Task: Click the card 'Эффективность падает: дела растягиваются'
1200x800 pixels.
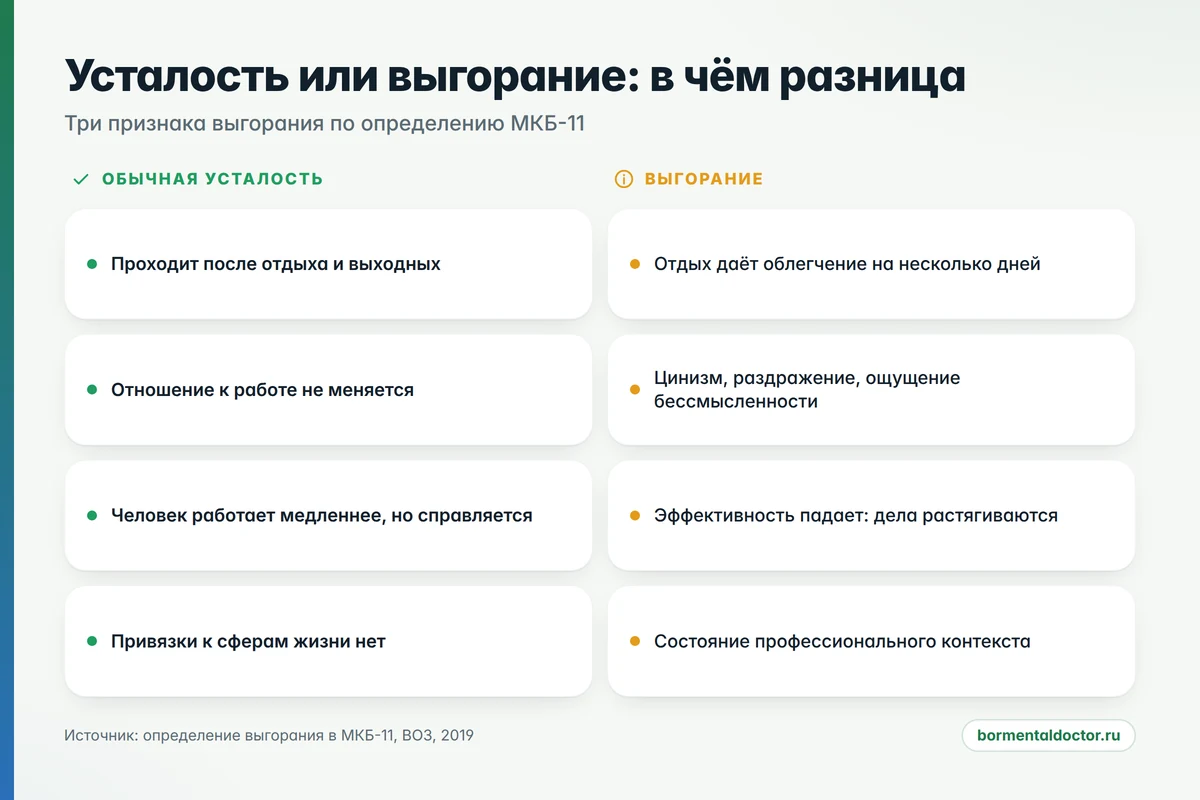Action: pos(871,516)
